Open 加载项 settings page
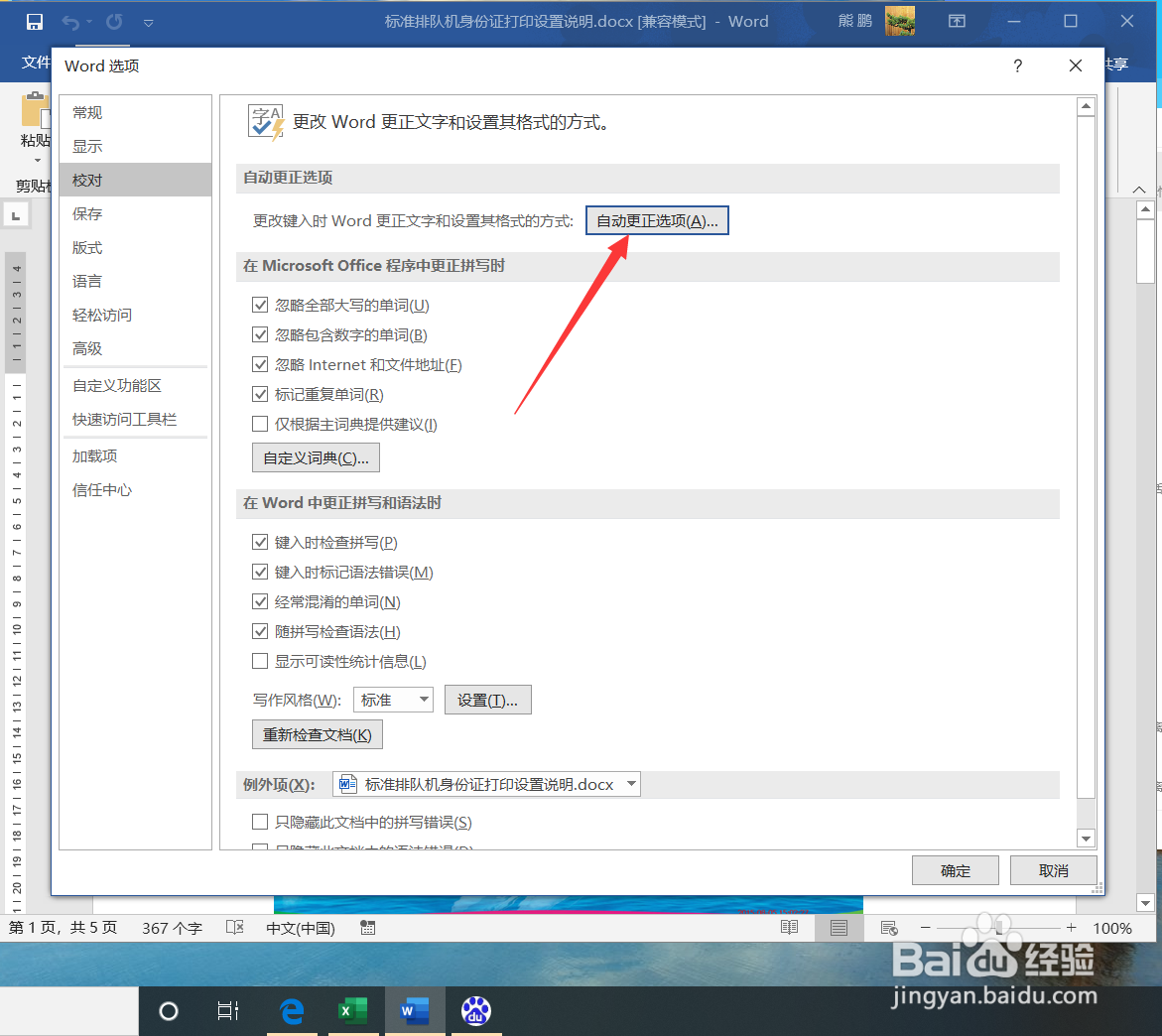The height and width of the screenshot is (1036, 1162). [136, 455]
